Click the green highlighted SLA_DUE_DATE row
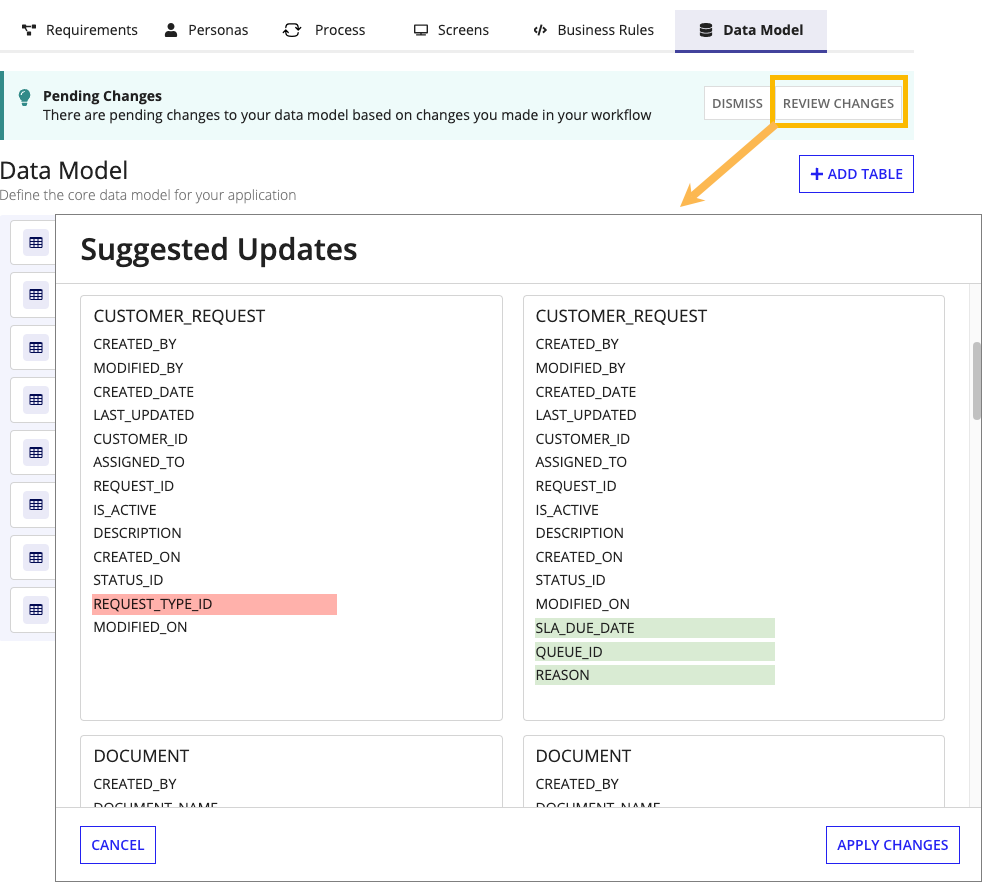 tap(654, 628)
